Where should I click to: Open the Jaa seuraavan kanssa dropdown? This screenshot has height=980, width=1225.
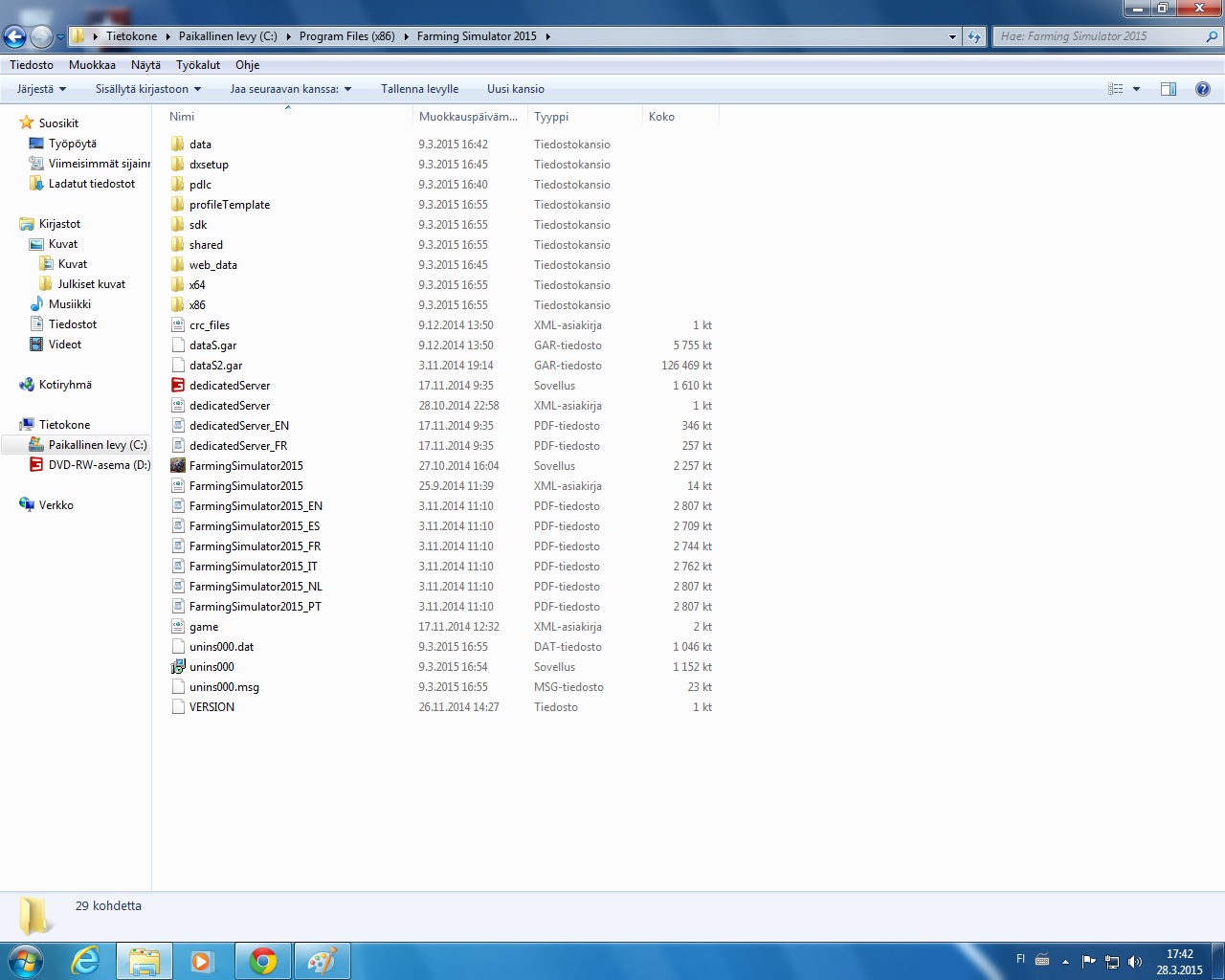[x=291, y=89]
